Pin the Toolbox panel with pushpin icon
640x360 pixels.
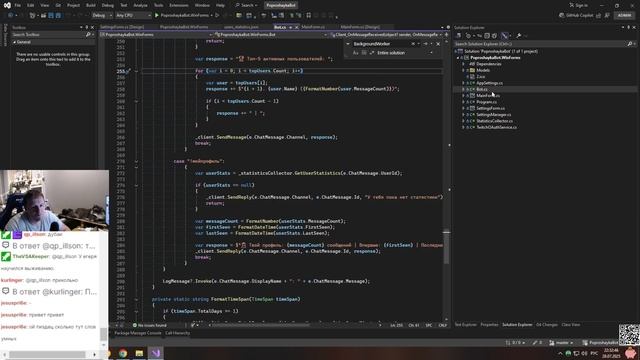[x=87, y=27]
